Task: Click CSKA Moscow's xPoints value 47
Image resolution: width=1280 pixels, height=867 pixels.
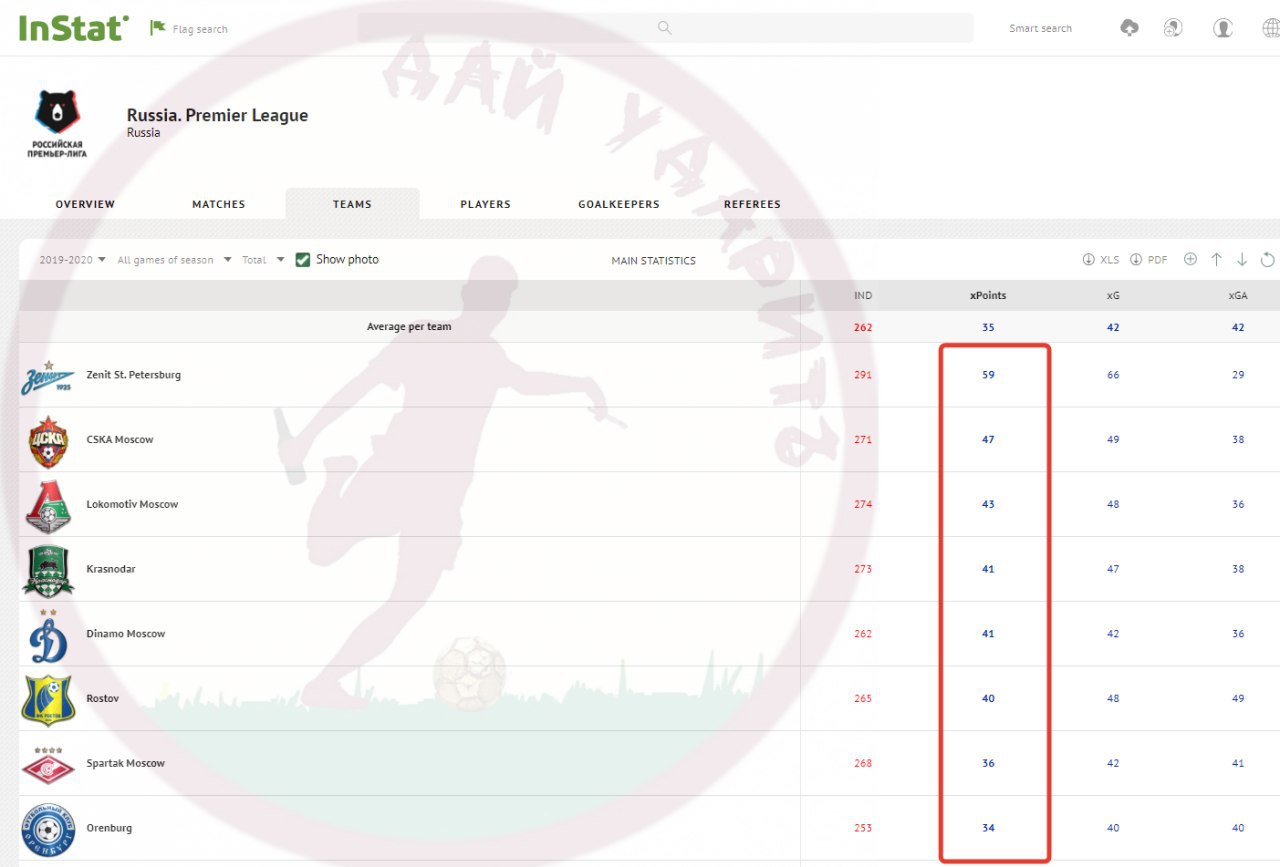Action: tap(988, 440)
